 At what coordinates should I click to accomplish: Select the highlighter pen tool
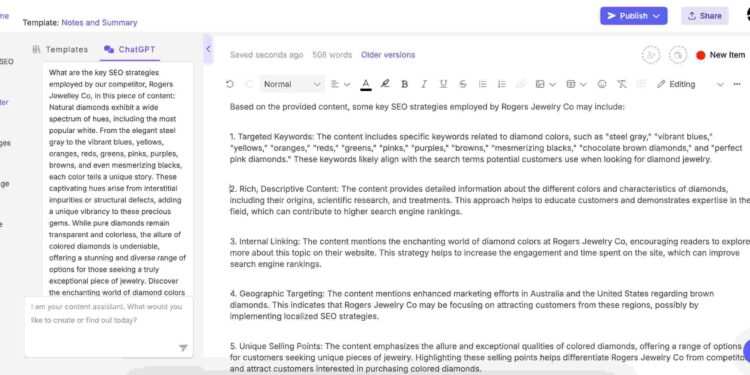click(385, 84)
